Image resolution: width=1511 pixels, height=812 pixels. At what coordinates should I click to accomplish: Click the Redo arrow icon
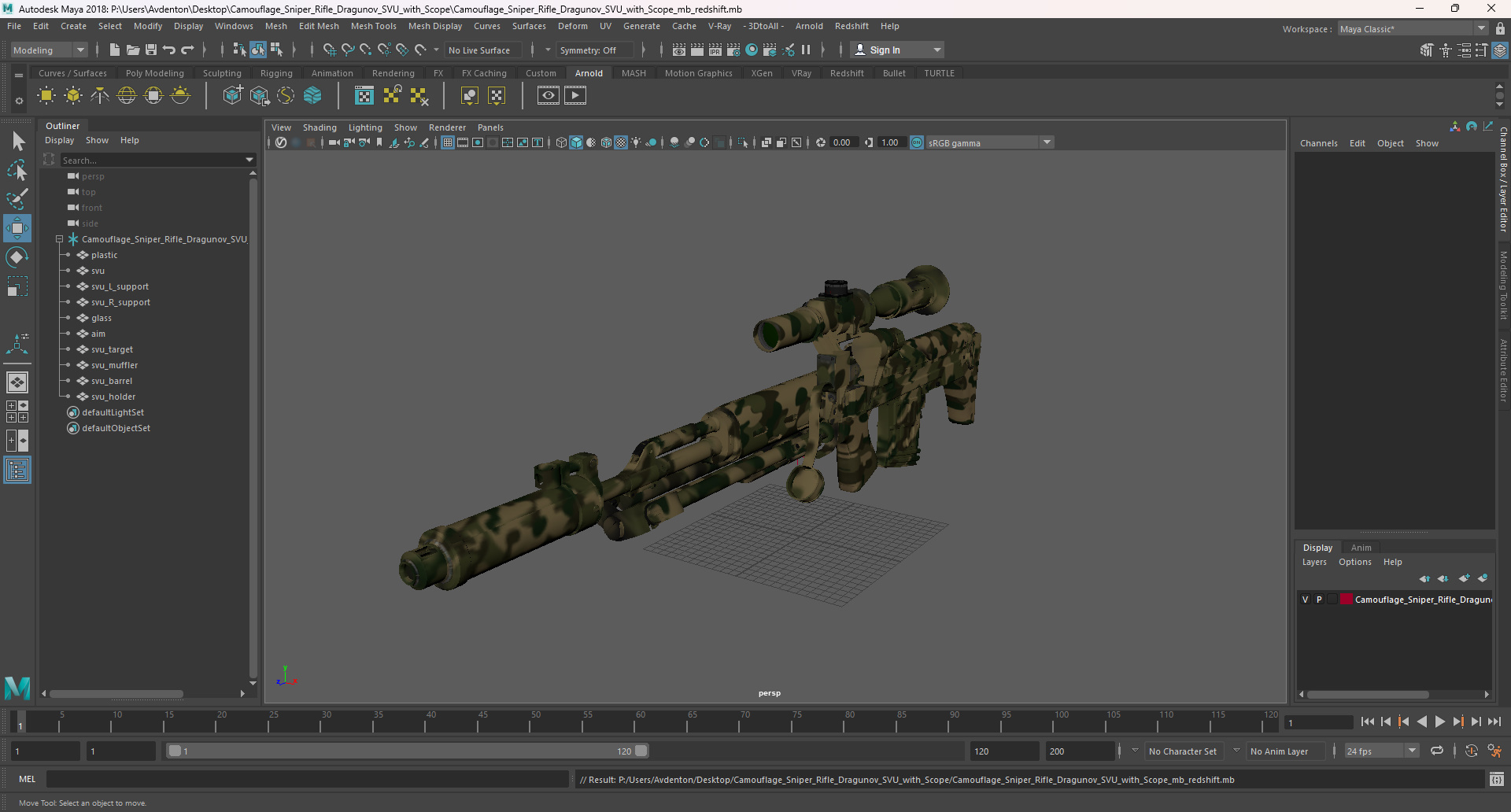[x=187, y=50]
